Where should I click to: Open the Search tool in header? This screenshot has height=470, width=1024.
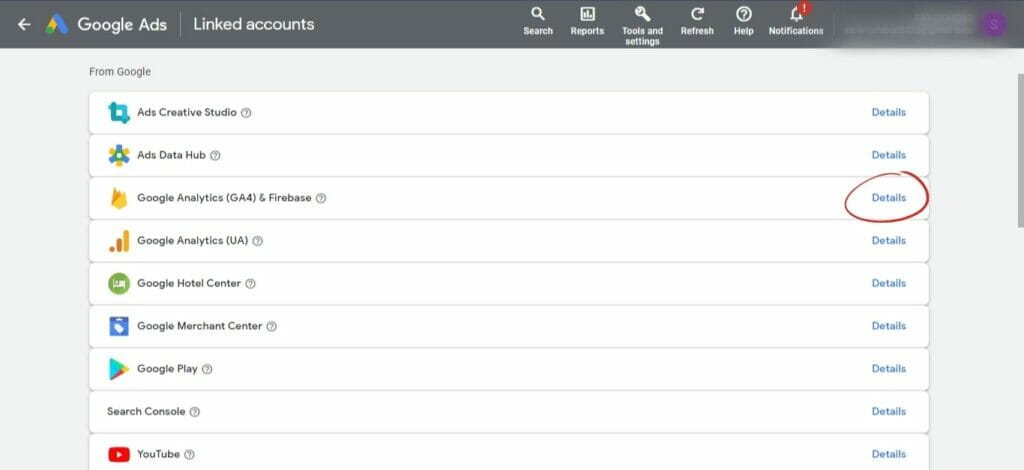(537, 21)
